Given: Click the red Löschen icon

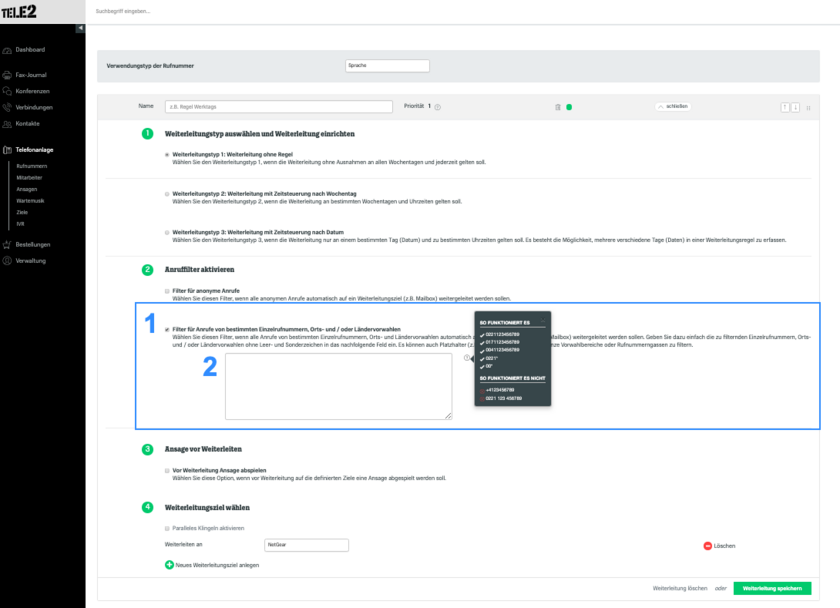Looking at the screenshot, I should (708, 546).
